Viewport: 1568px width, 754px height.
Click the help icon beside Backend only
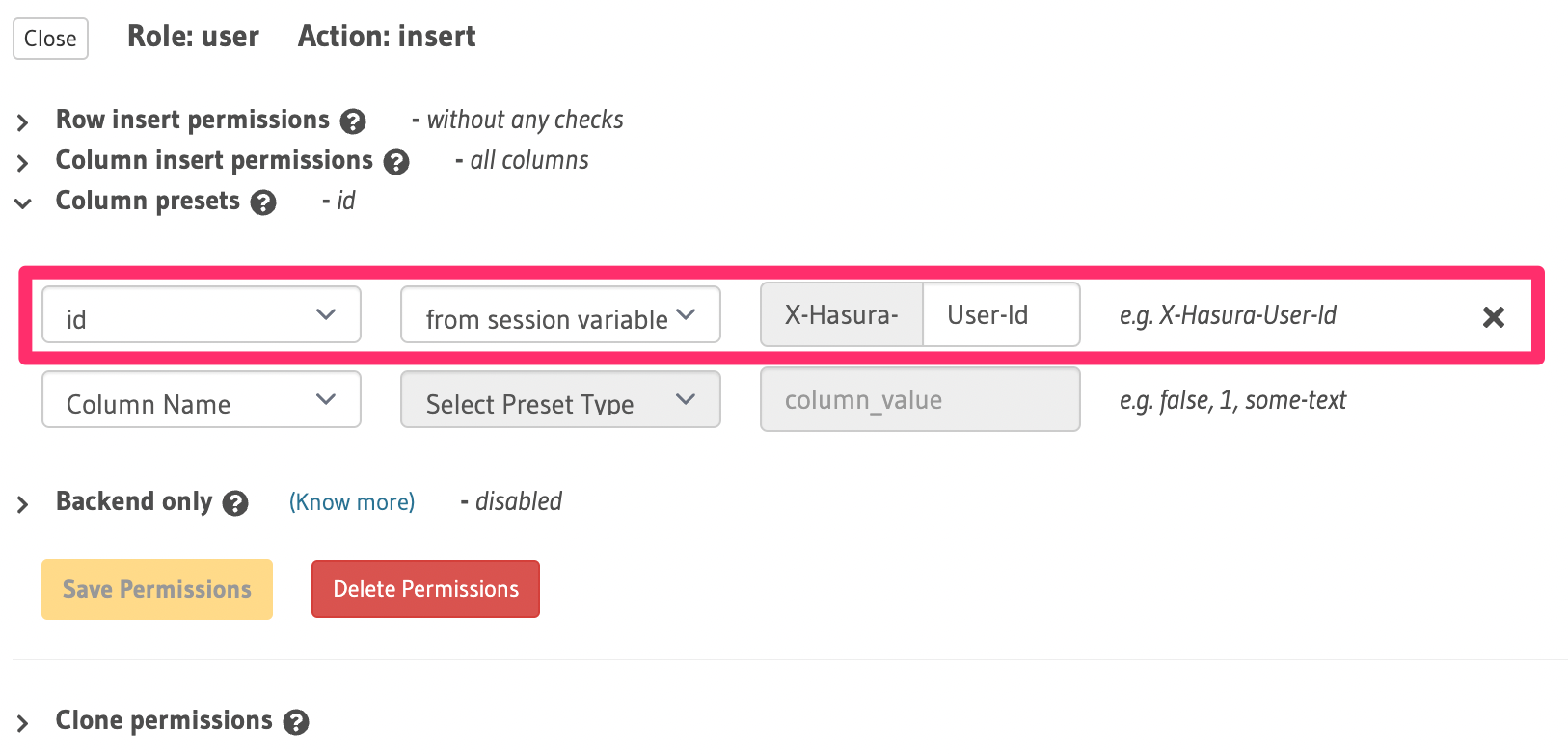(234, 502)
